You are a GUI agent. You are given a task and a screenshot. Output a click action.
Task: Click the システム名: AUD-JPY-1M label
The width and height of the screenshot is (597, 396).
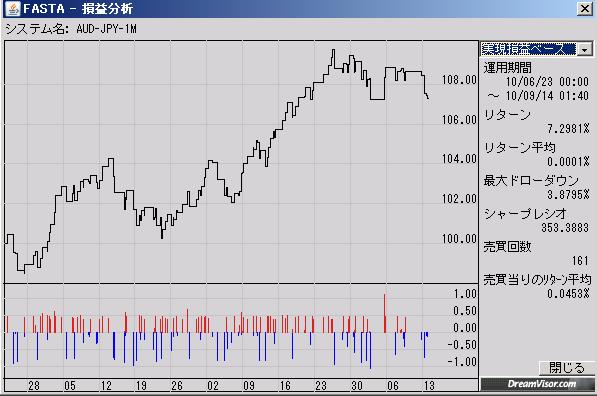point(71,29)
